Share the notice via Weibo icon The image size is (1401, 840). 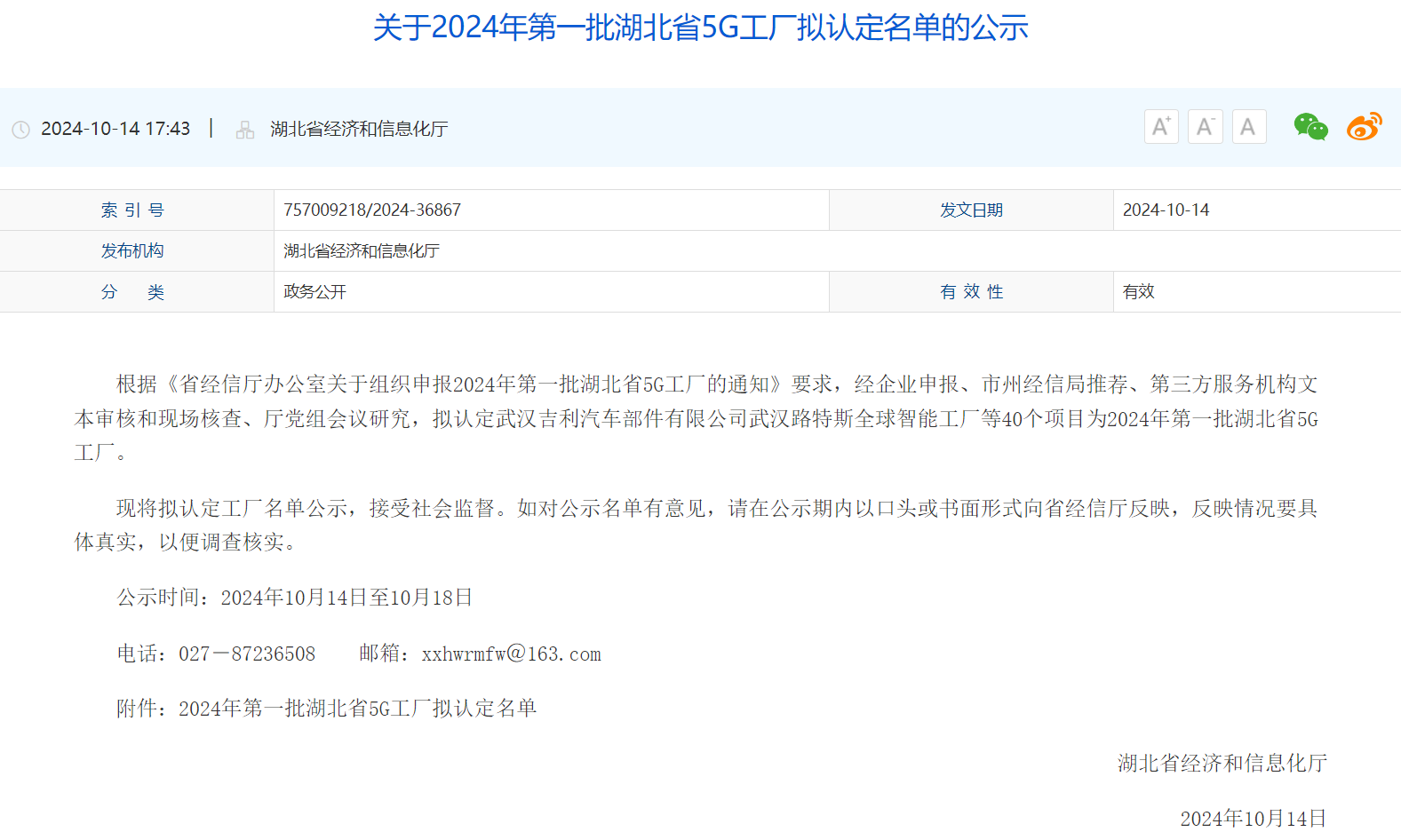(1364, 127)
